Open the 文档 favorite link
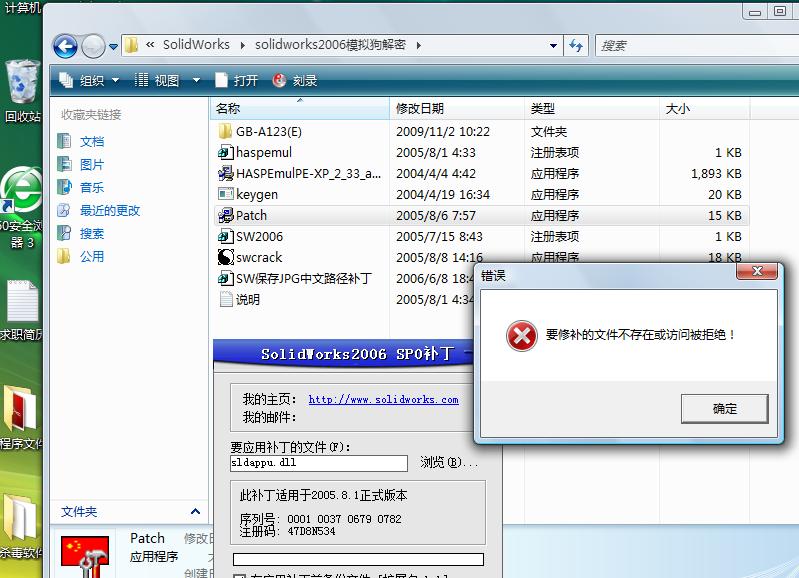 coord(92,141)
